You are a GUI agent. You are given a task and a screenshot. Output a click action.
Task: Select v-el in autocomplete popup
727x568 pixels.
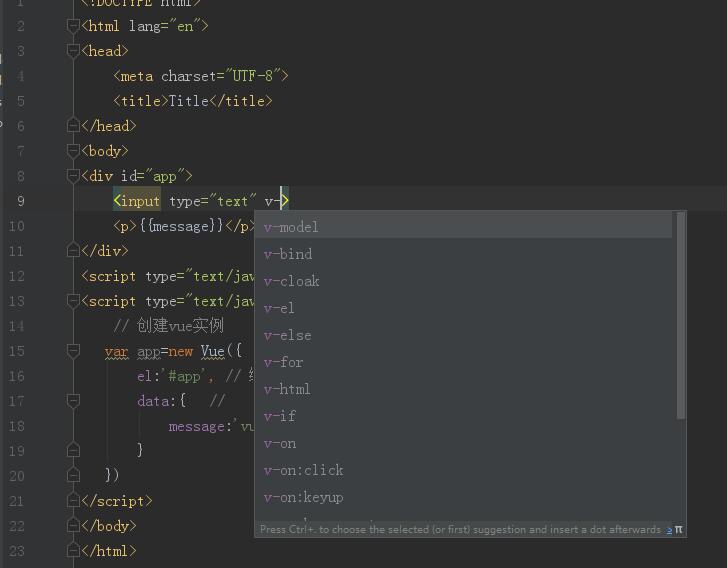click(x=463, y=308)
